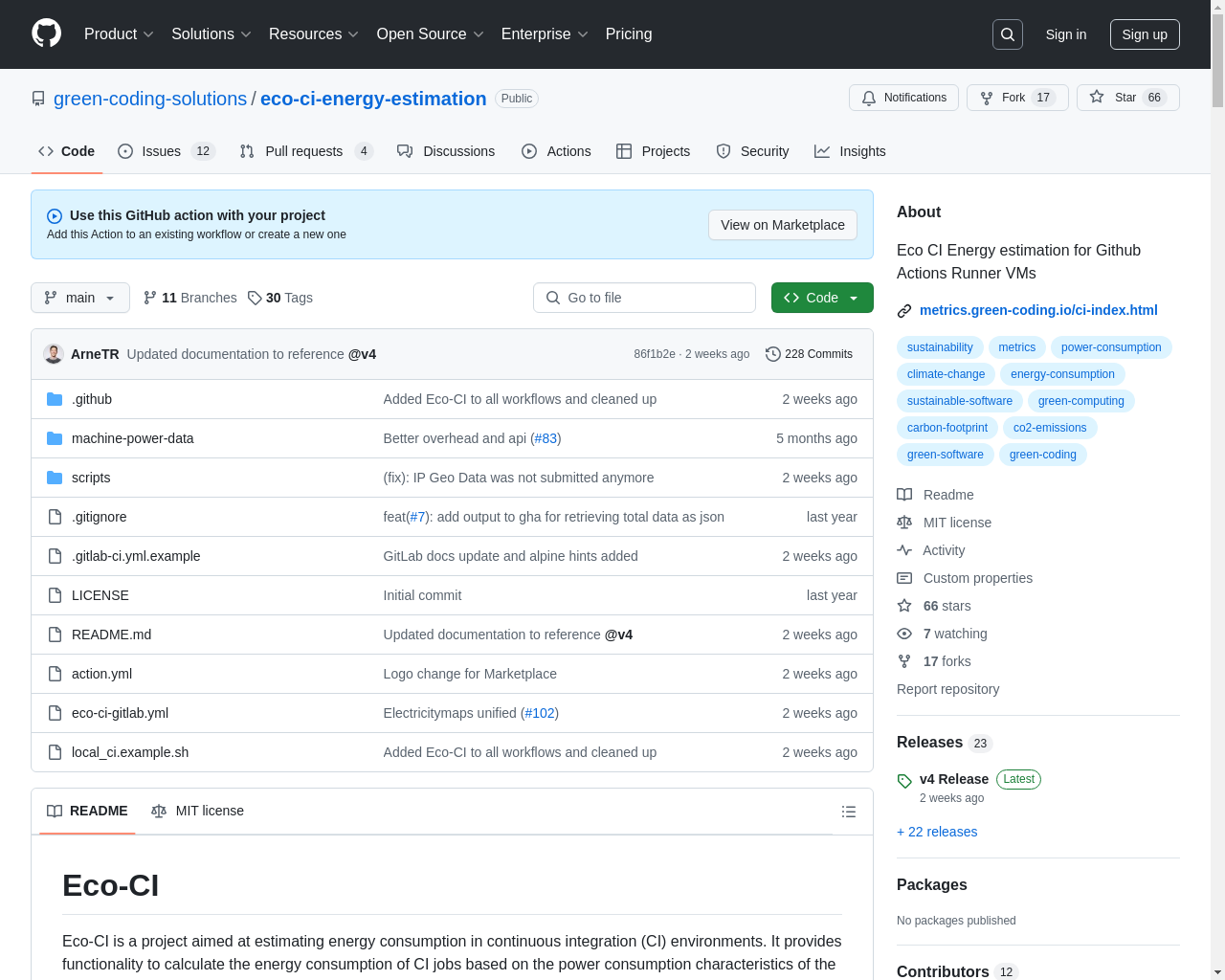Switch to the Pull requests tab
The image size is (1225, 980).
pos(305,151)
